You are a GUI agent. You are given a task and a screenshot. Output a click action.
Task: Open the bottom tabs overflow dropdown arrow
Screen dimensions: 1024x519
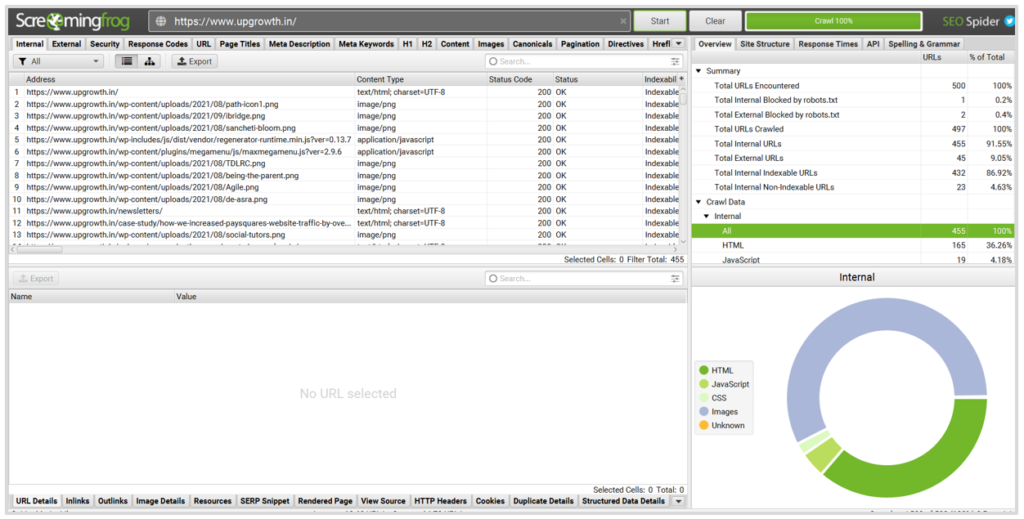(x=679, y=501)
